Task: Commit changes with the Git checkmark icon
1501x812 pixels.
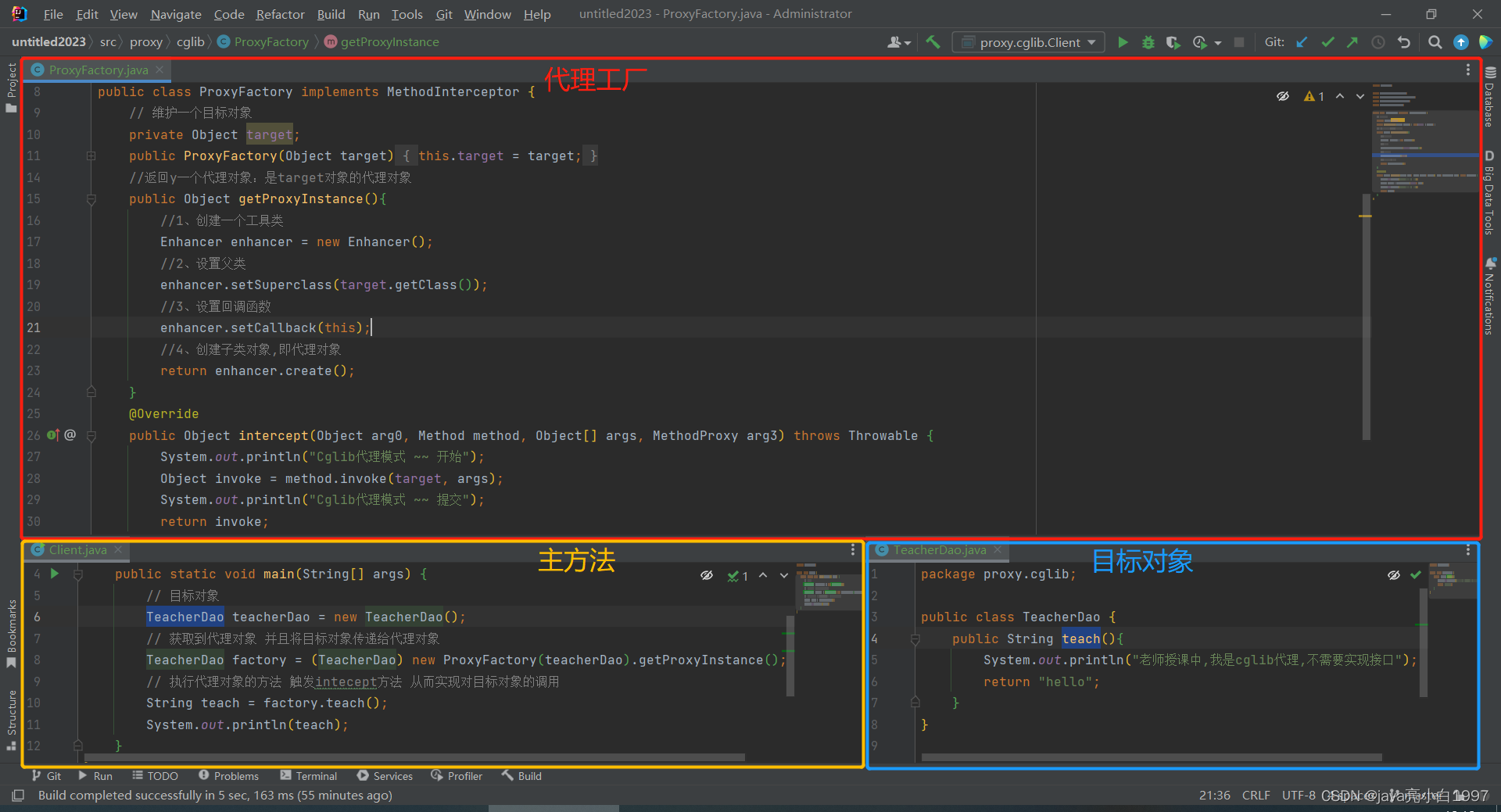Action: [1327, 42]
